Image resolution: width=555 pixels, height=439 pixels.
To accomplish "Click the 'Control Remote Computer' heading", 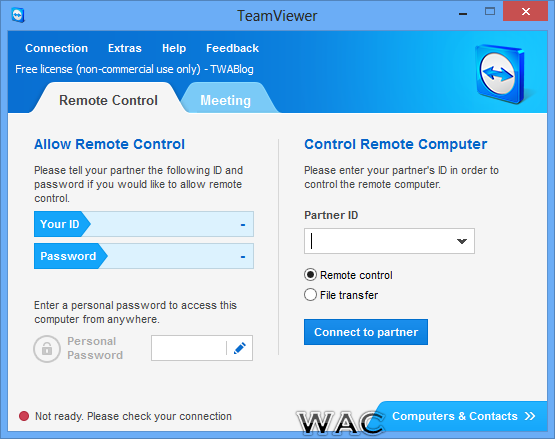I will point(395,144).
